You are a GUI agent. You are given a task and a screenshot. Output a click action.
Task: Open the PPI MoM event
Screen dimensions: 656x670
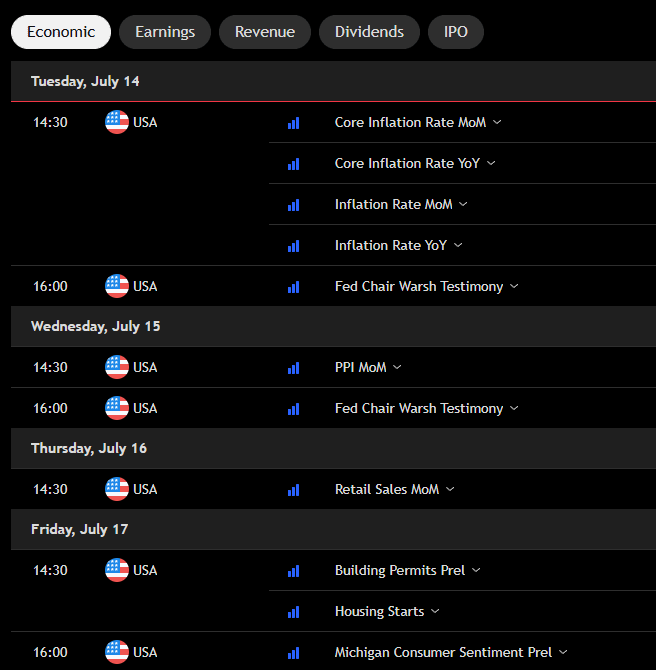point(361,367)
